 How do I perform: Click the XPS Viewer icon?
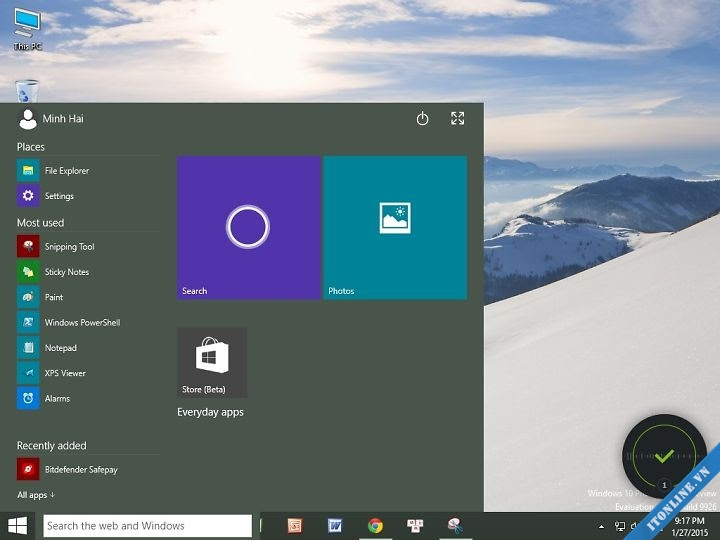[28, 373]
